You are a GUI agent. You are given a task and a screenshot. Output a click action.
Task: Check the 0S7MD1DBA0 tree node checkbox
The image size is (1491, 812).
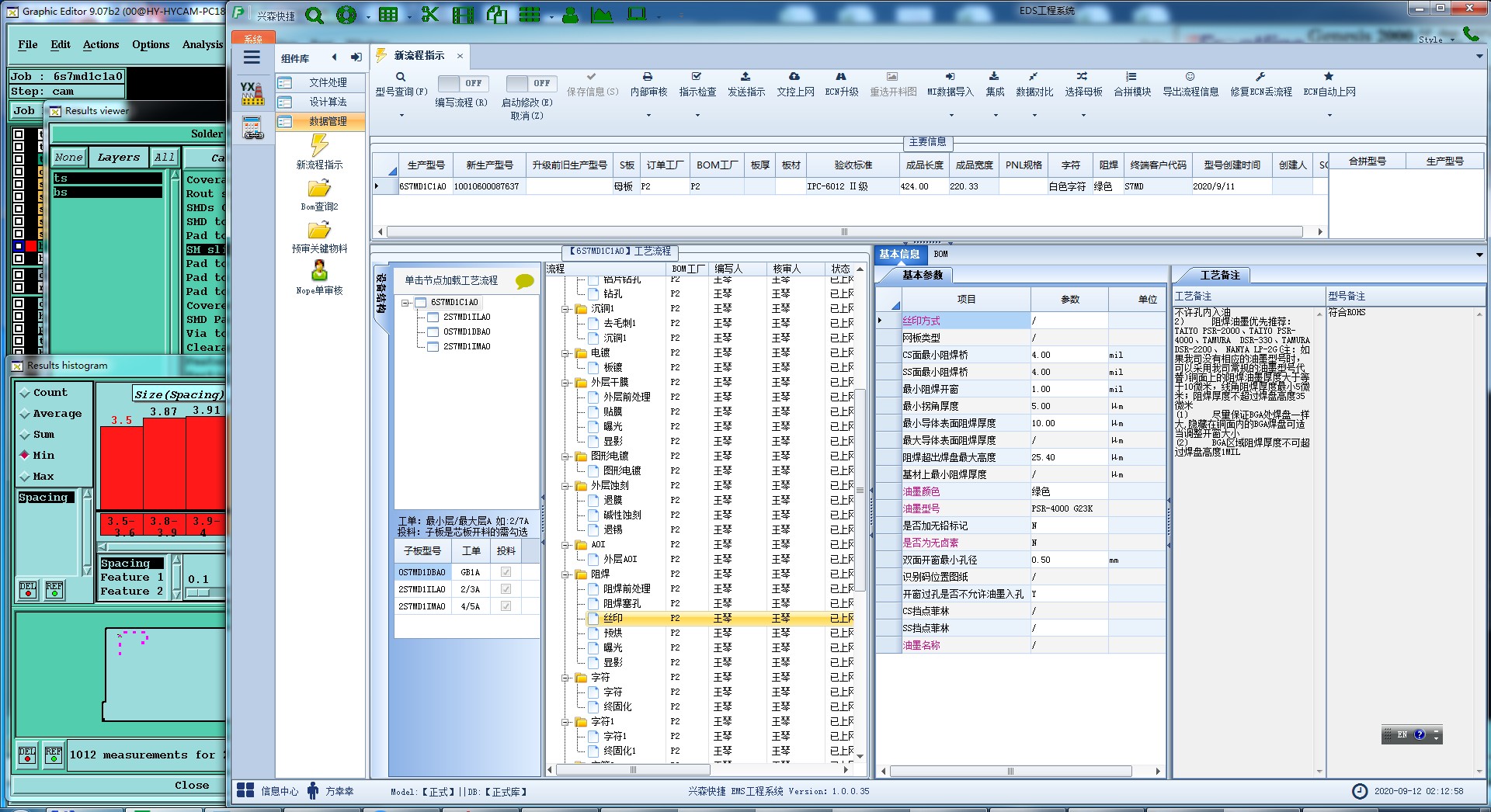coord(433,331)
